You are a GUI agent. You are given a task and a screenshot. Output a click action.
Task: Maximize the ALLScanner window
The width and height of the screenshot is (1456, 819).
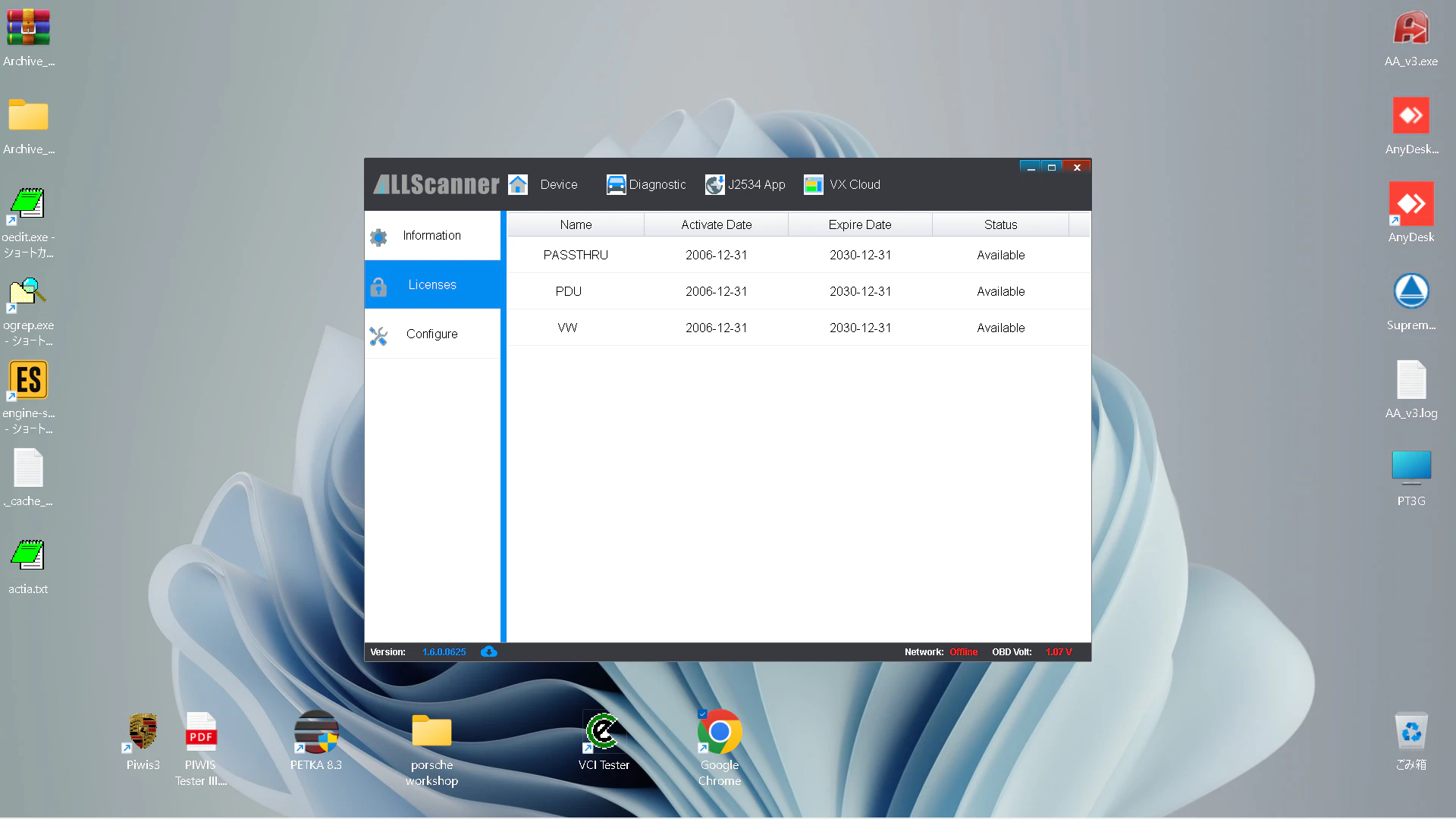[1052, 168]
